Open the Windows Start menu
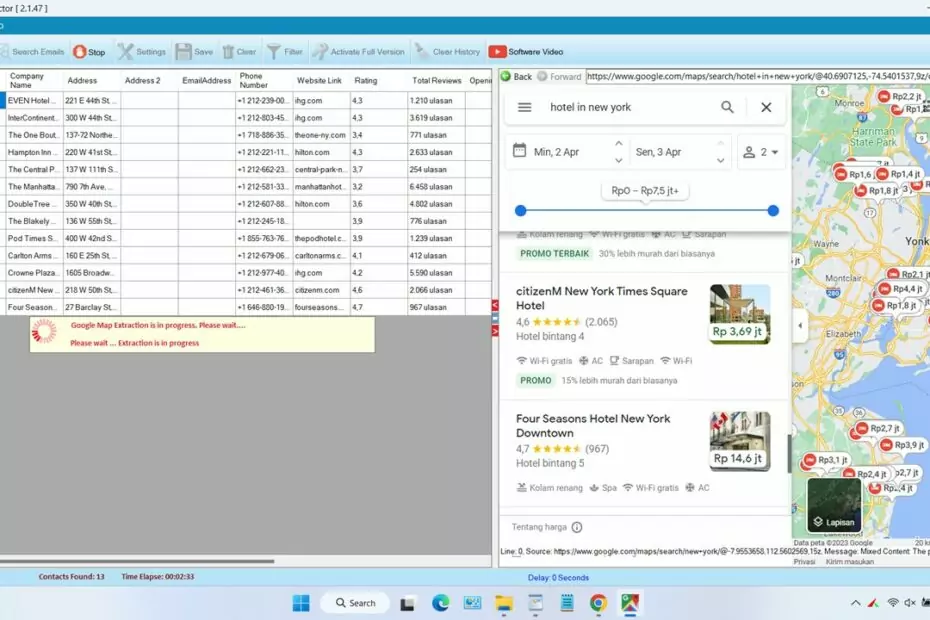The image size is (930, 620). 301,603
